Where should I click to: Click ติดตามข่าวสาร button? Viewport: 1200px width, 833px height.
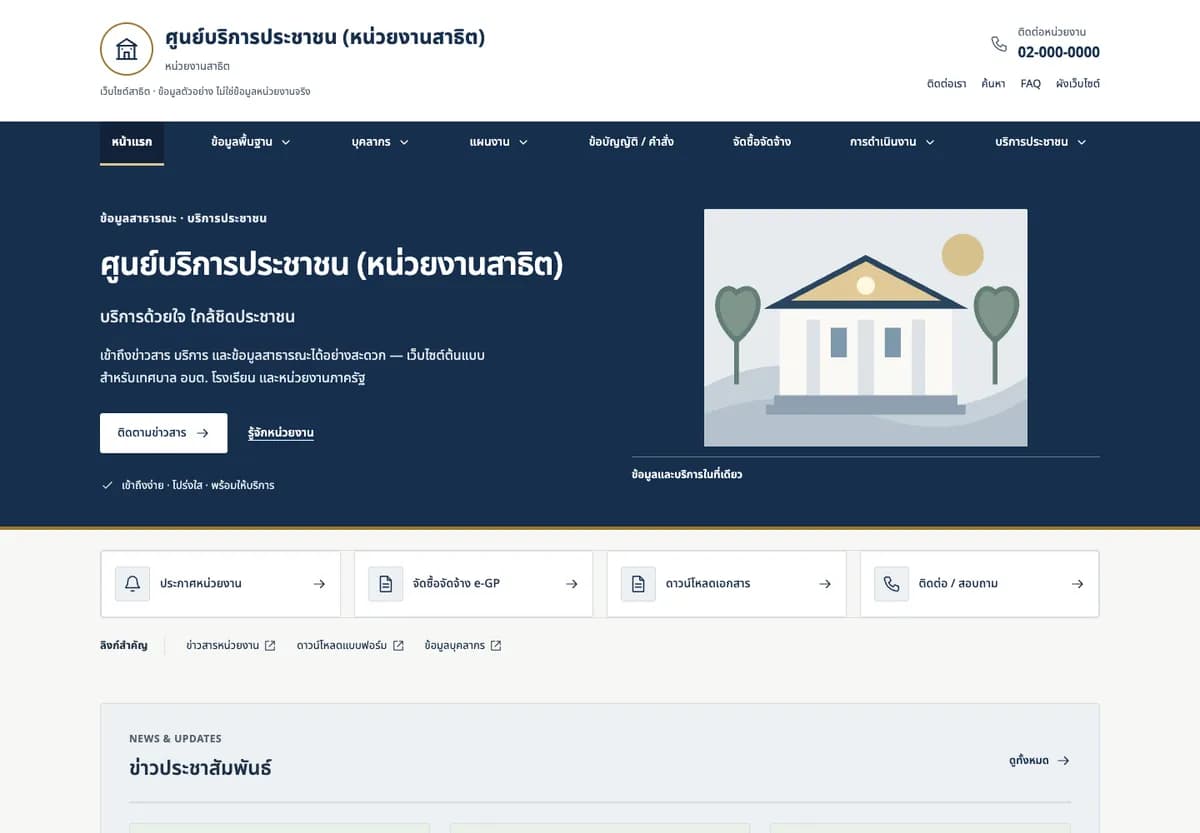164,433
